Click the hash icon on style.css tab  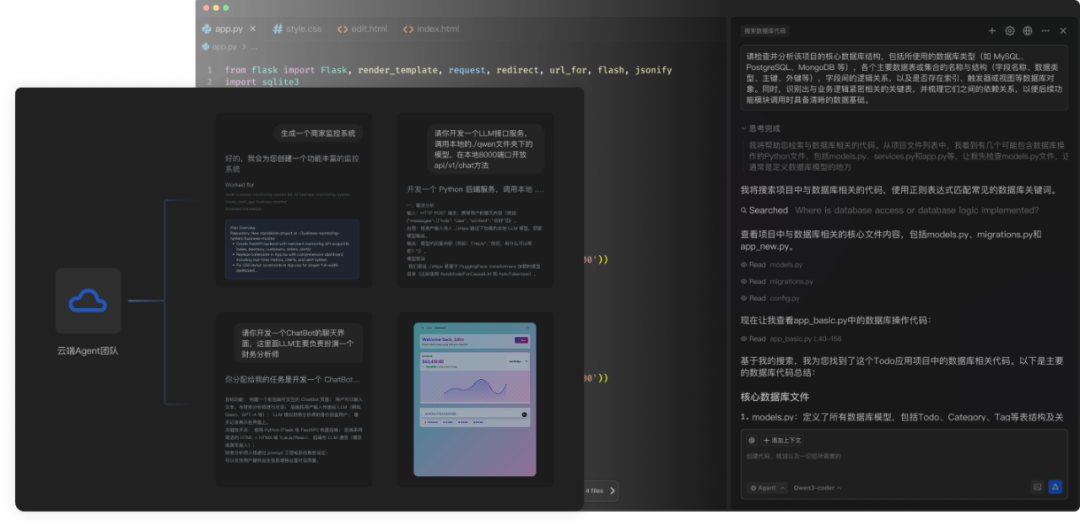coord(278,29)
